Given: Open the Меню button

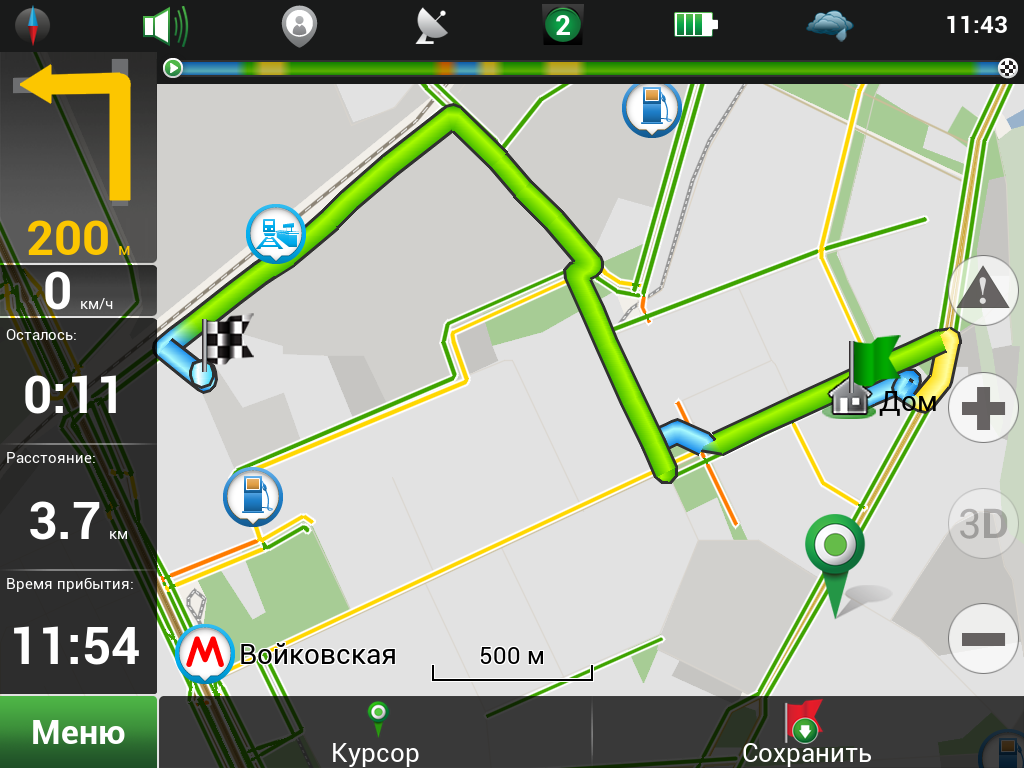Looking at the screenshot, I should [x=78, y=731].
